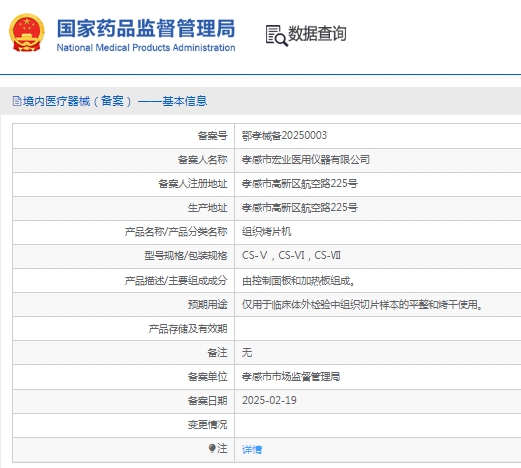Click the 产品描述/主要组成成分 label

click(x=176, y=280)
